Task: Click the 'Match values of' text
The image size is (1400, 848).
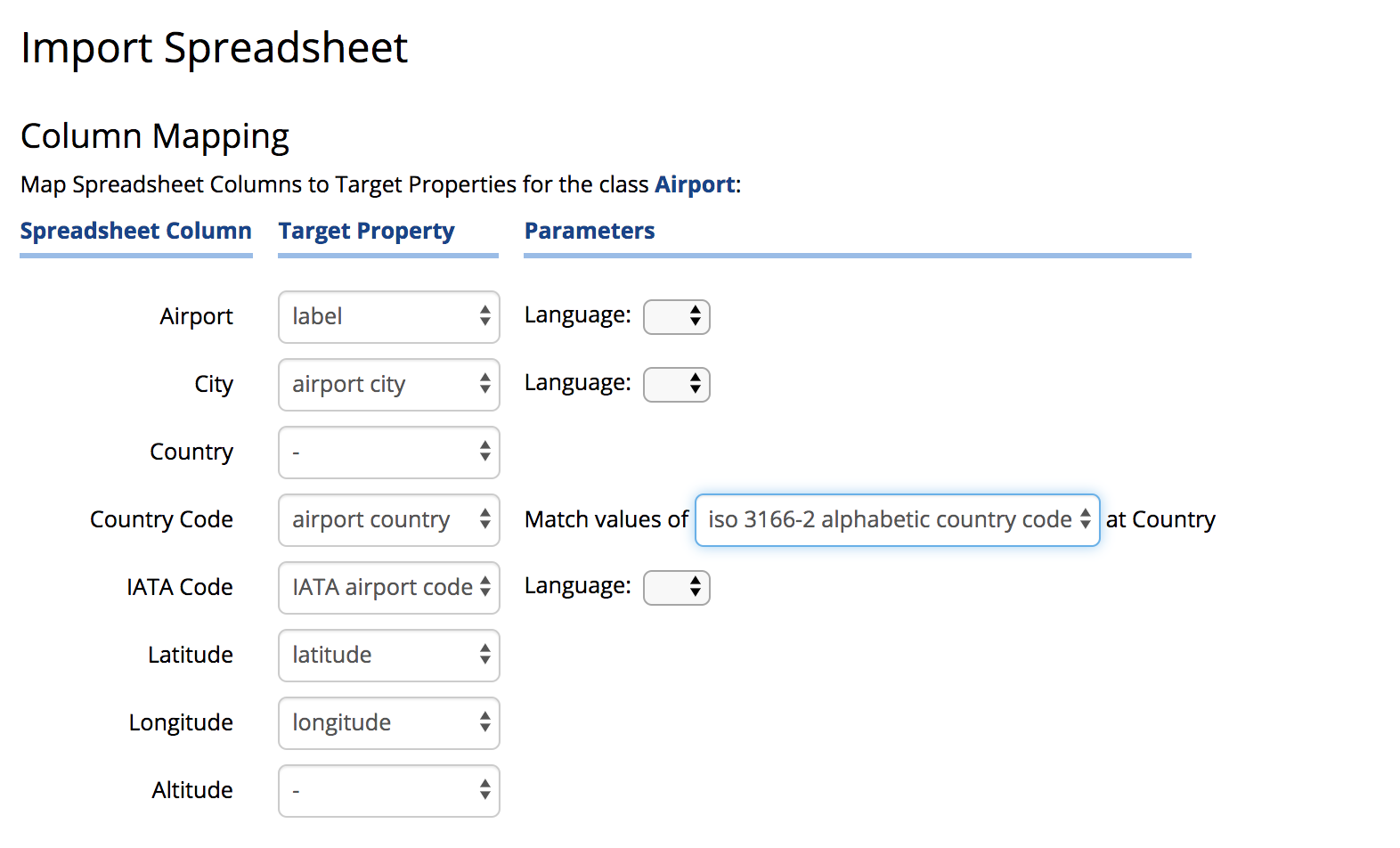Action: 606,519
